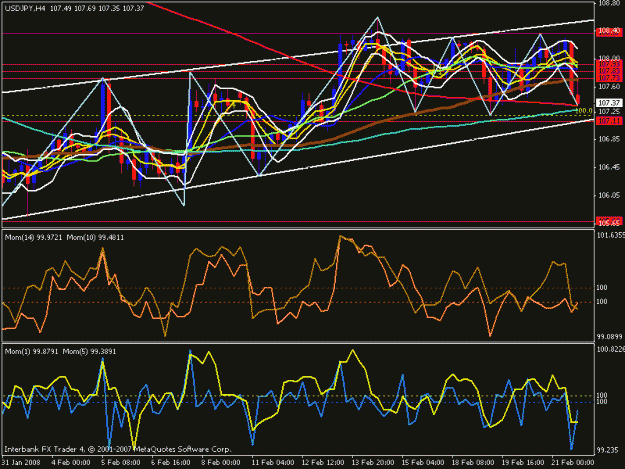Click the 31 Jan 2008 date label
This screenshot has height=469, width=625.
(21, 463)
